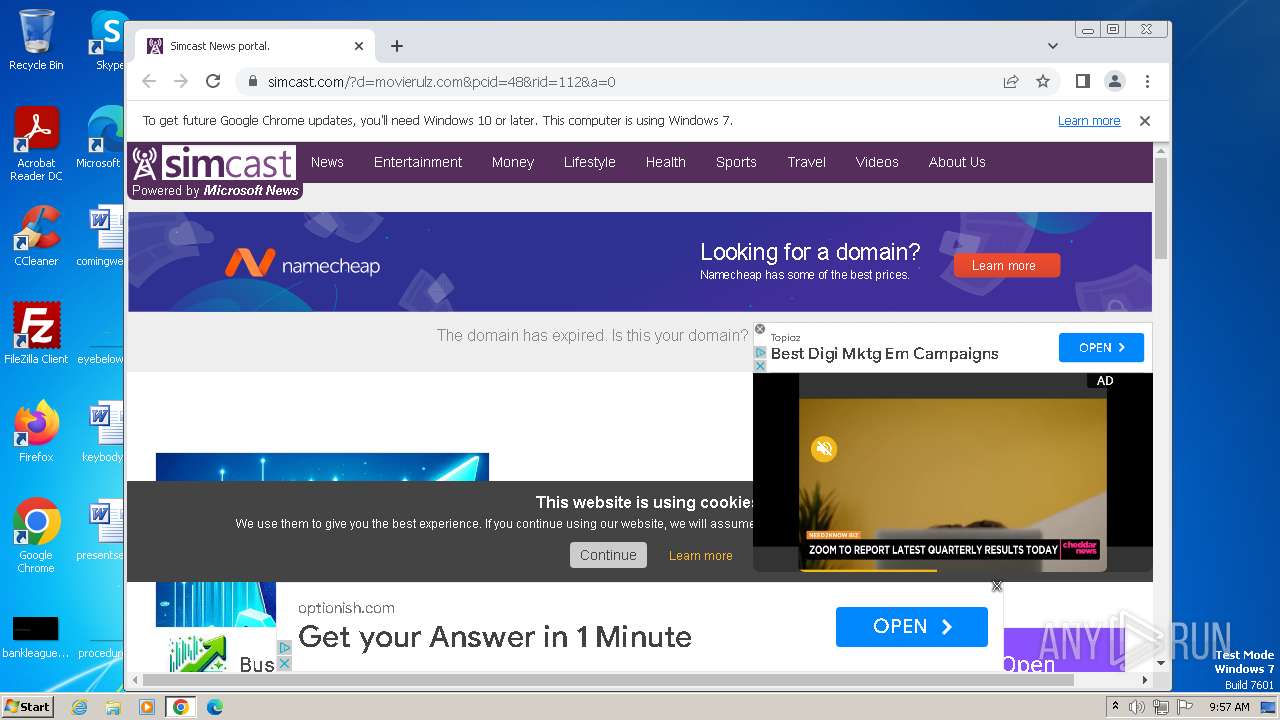Click the namecheap logo in banner
Screen dimensions: 1280x720
[x=302, y=264]
